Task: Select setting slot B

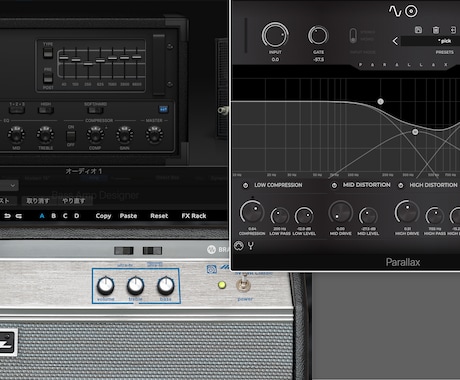Action: [x=53, y=216]
